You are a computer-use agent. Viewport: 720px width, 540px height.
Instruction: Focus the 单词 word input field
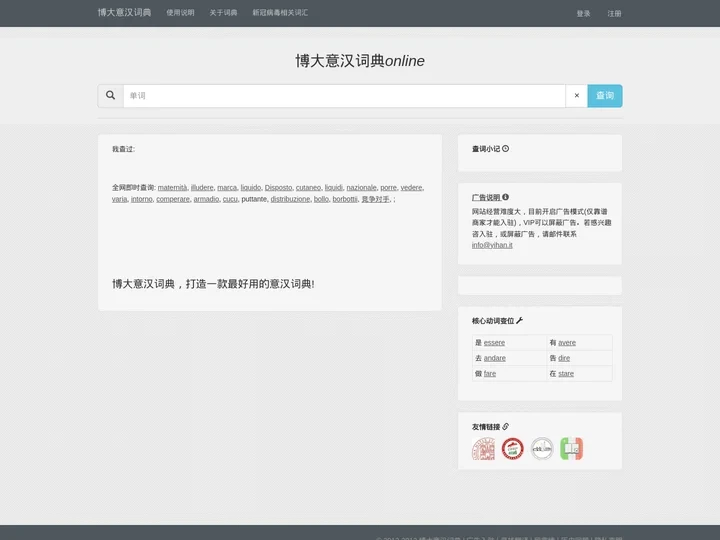point(344,96)
